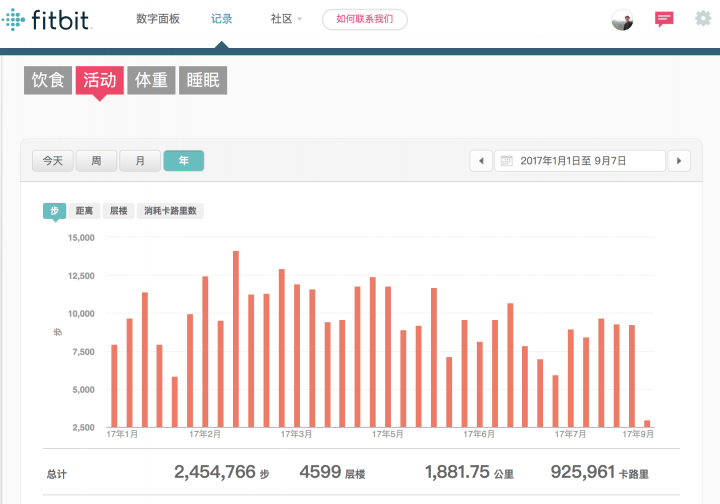Expand the 社区 community dropdown
The image size is (720, 504).
(286, 19)
